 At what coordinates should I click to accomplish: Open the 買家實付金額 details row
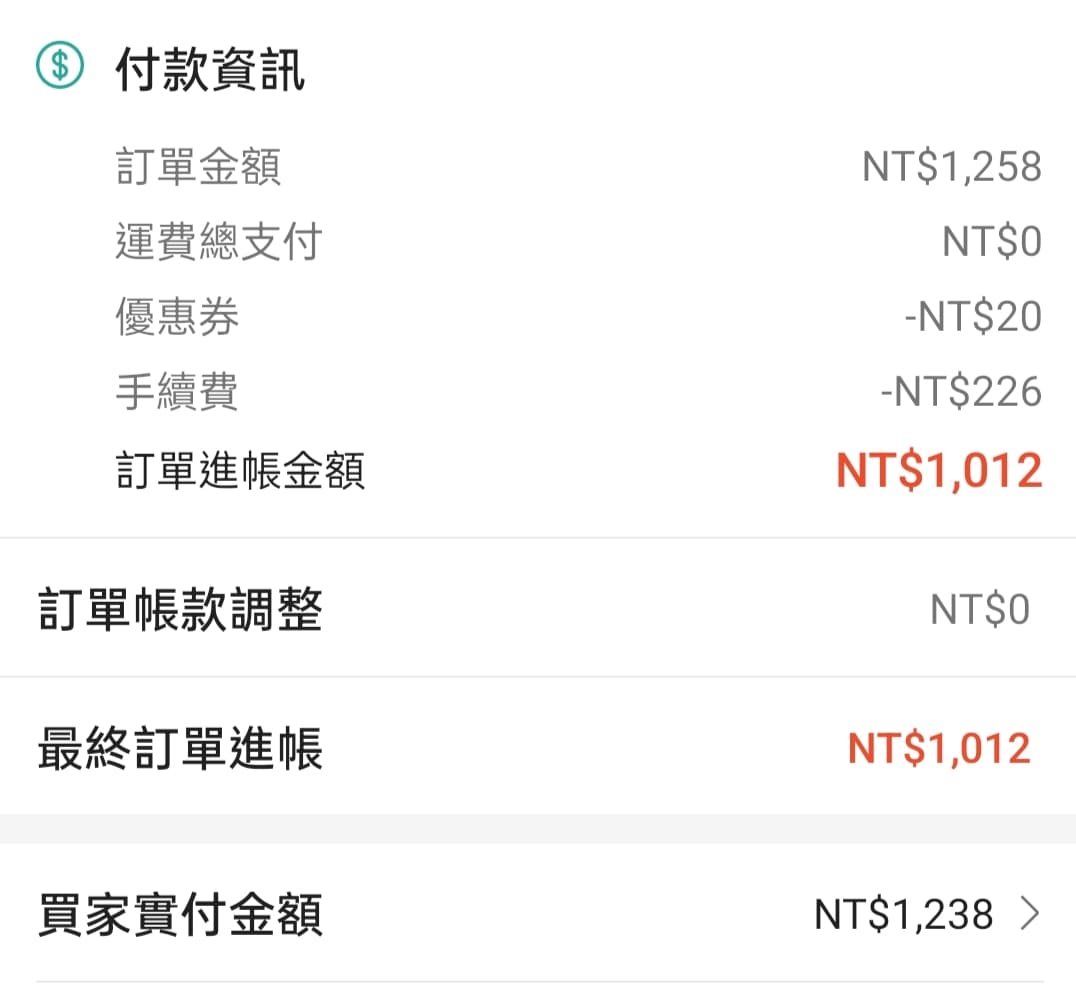click(x=538, y=914)
